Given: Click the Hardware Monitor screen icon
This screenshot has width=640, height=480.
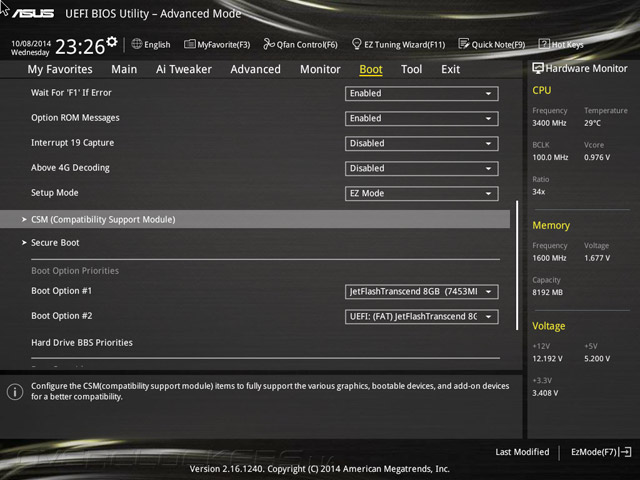Looking at the screenshot, I should (538, 68).
